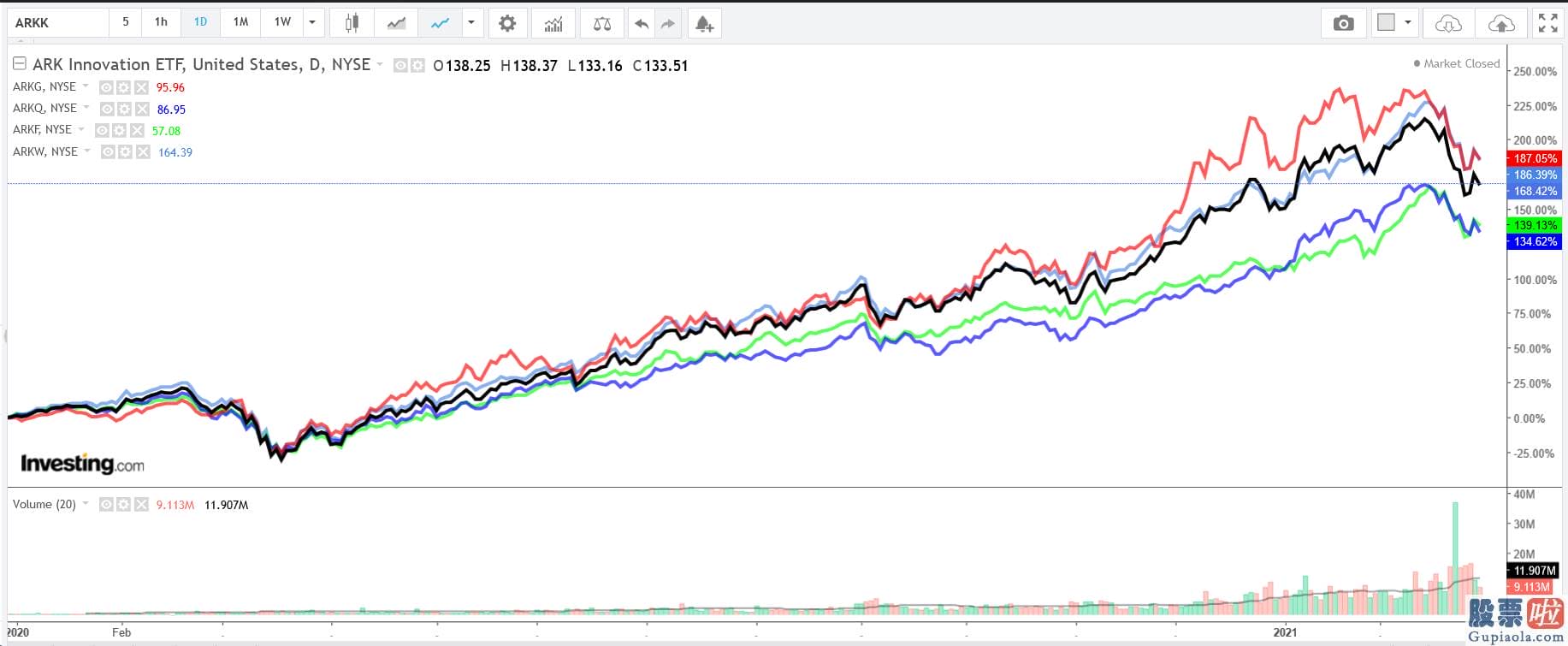
Task: Toggle fullscreen chart mode
Action: (1547, 23)
